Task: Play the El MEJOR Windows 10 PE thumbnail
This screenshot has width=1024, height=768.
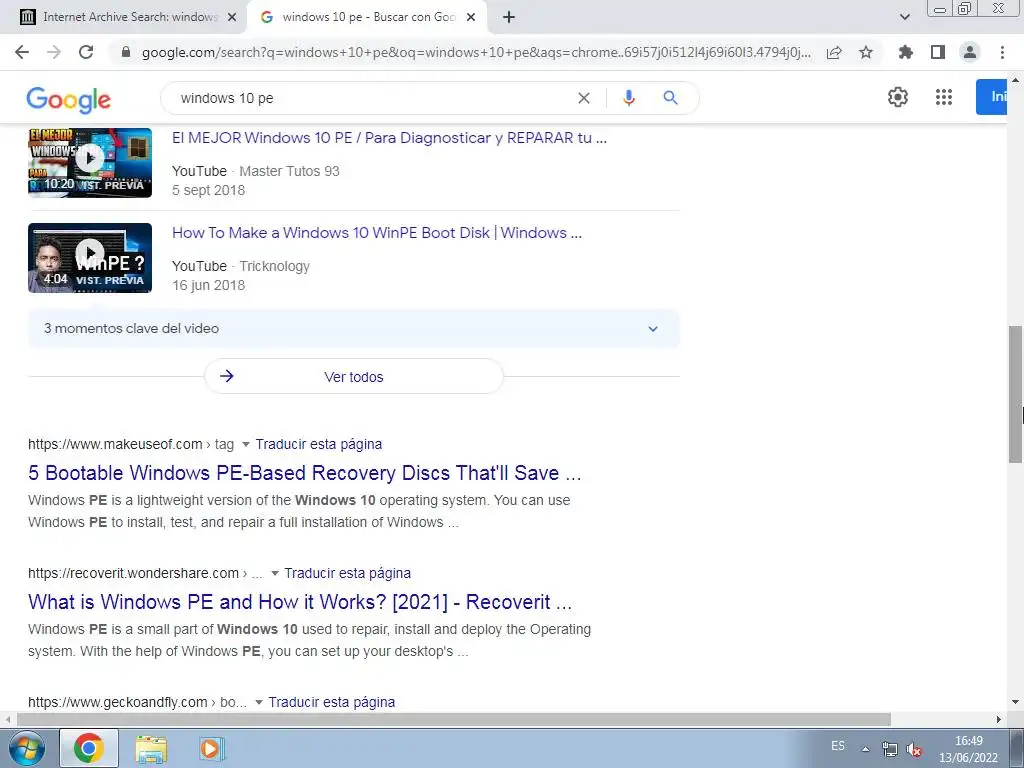Action: tap(90, 163)
